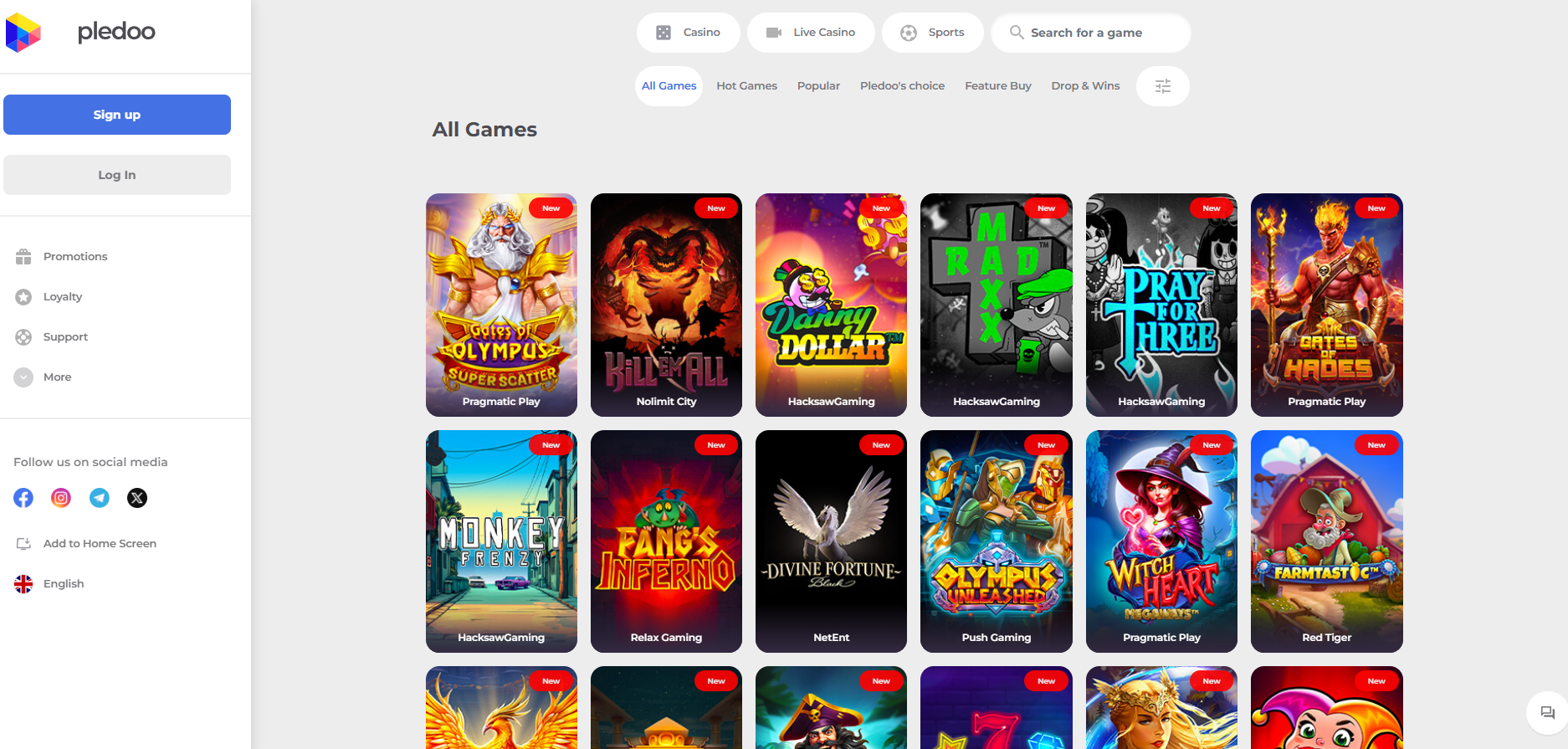This screenshot has width=1568, height=749.
Task: Click the UK flag language icon
Action: point(23,583)
